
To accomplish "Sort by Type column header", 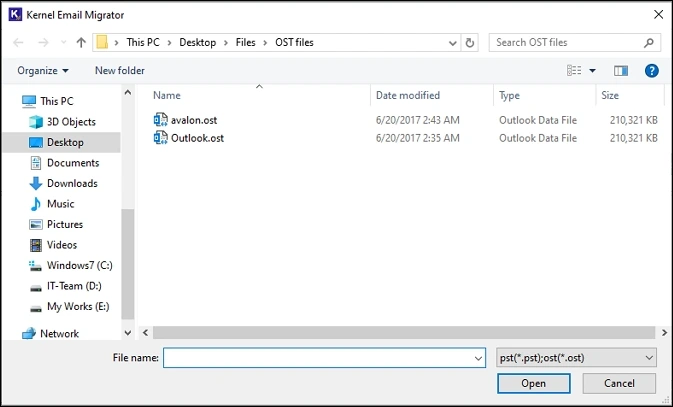I will click(x=509, y=95).
